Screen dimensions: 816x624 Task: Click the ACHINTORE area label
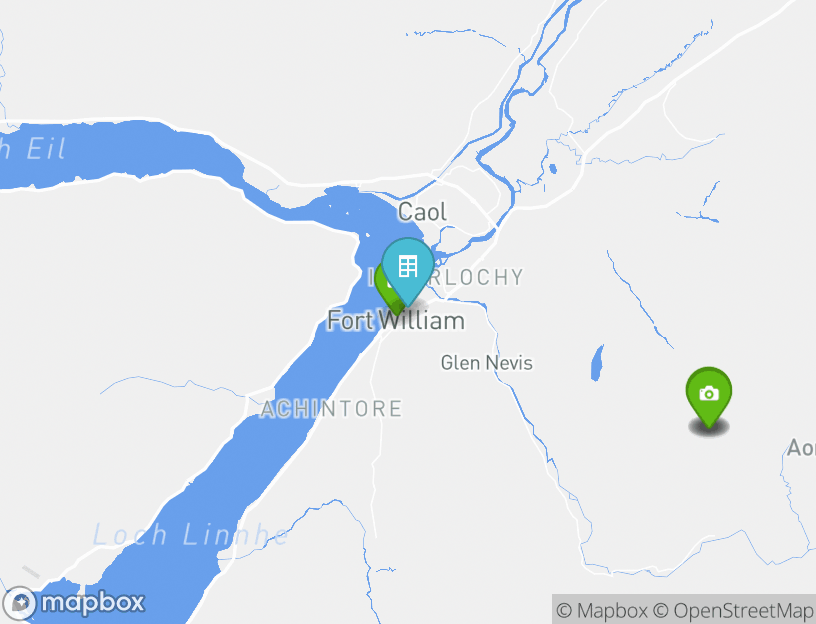[332, 409]
